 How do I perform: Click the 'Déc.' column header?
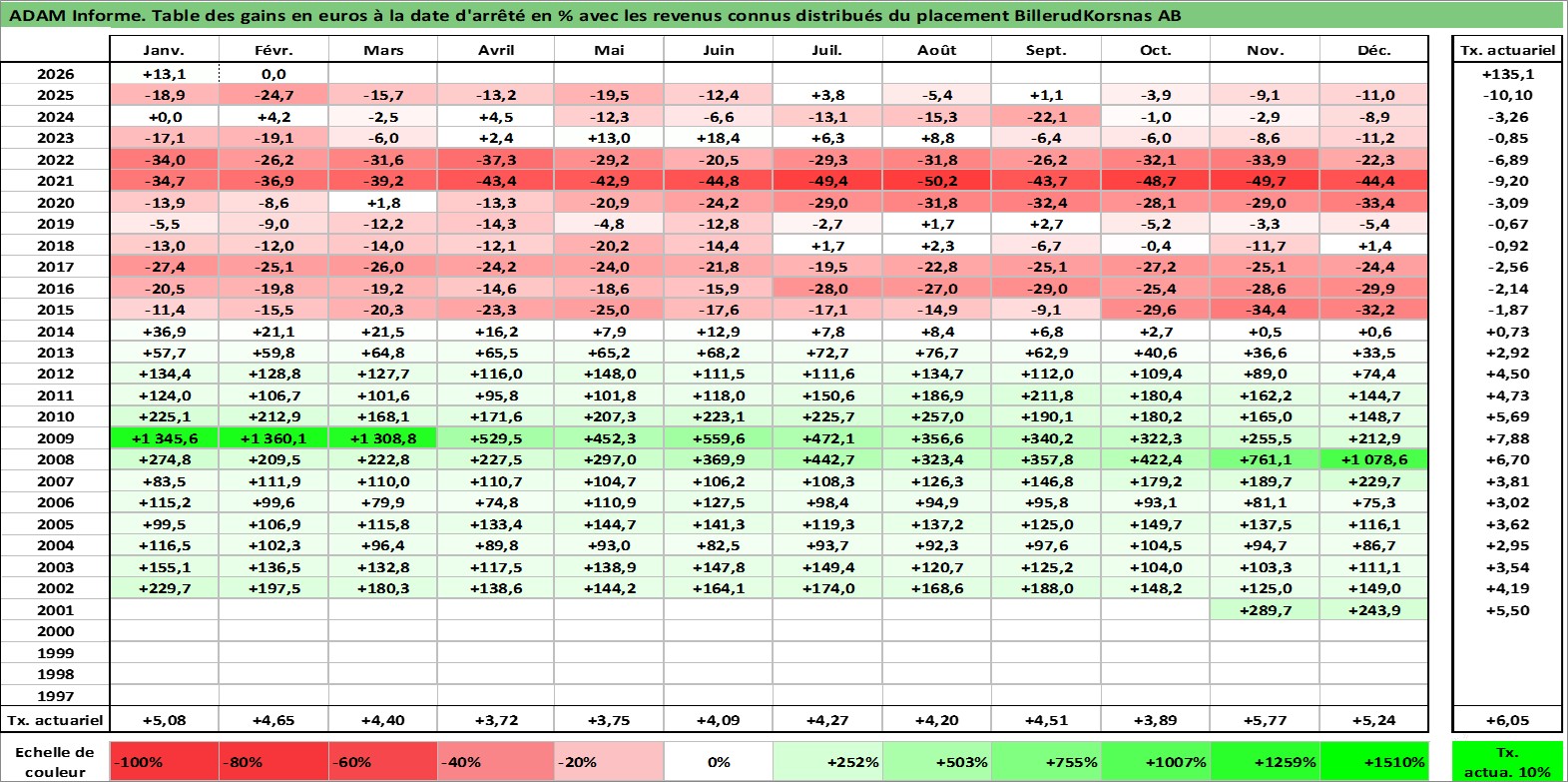(x=1374, y=50)
